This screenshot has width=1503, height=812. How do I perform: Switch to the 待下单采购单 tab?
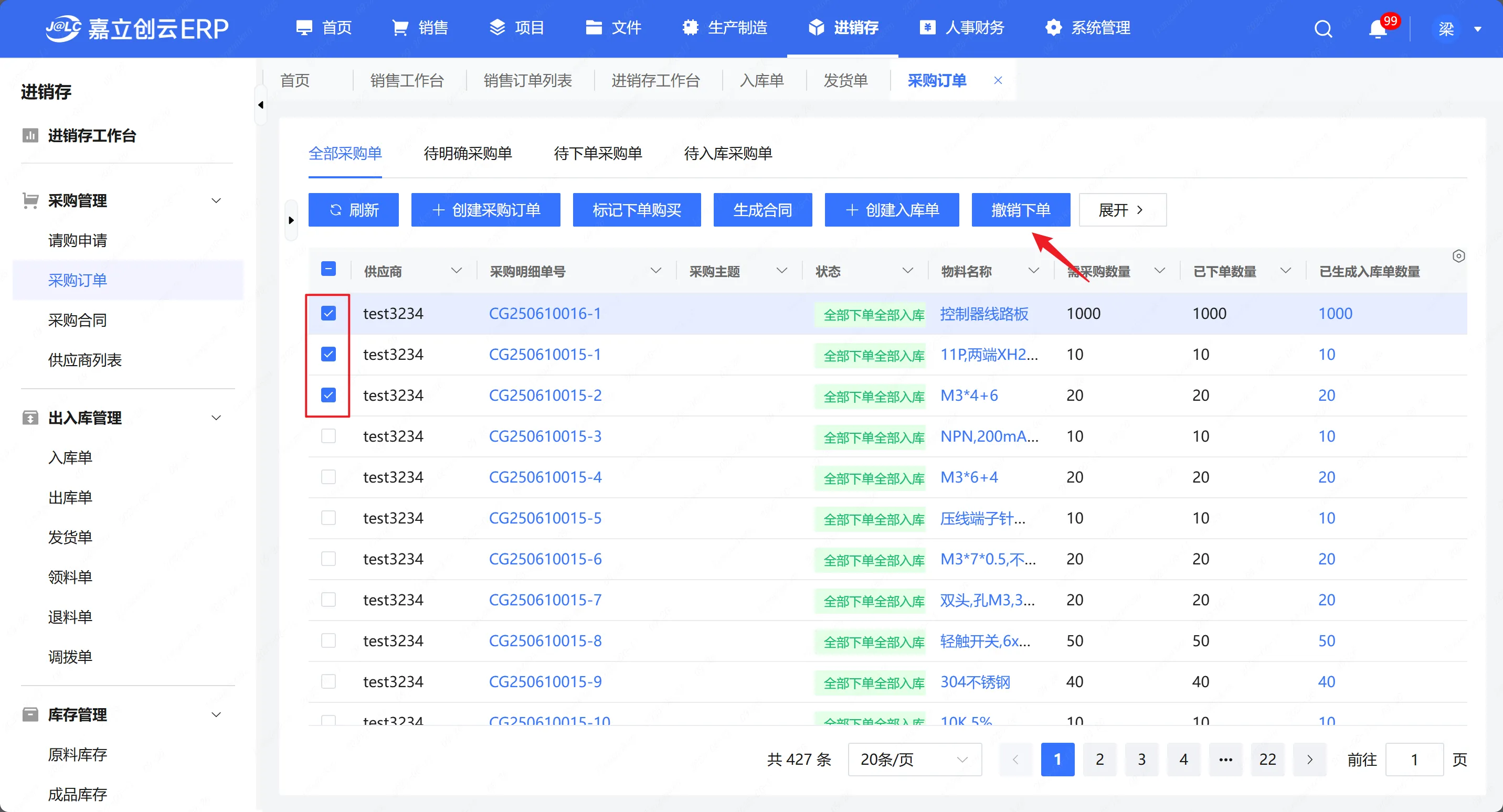tap(597, 153)
